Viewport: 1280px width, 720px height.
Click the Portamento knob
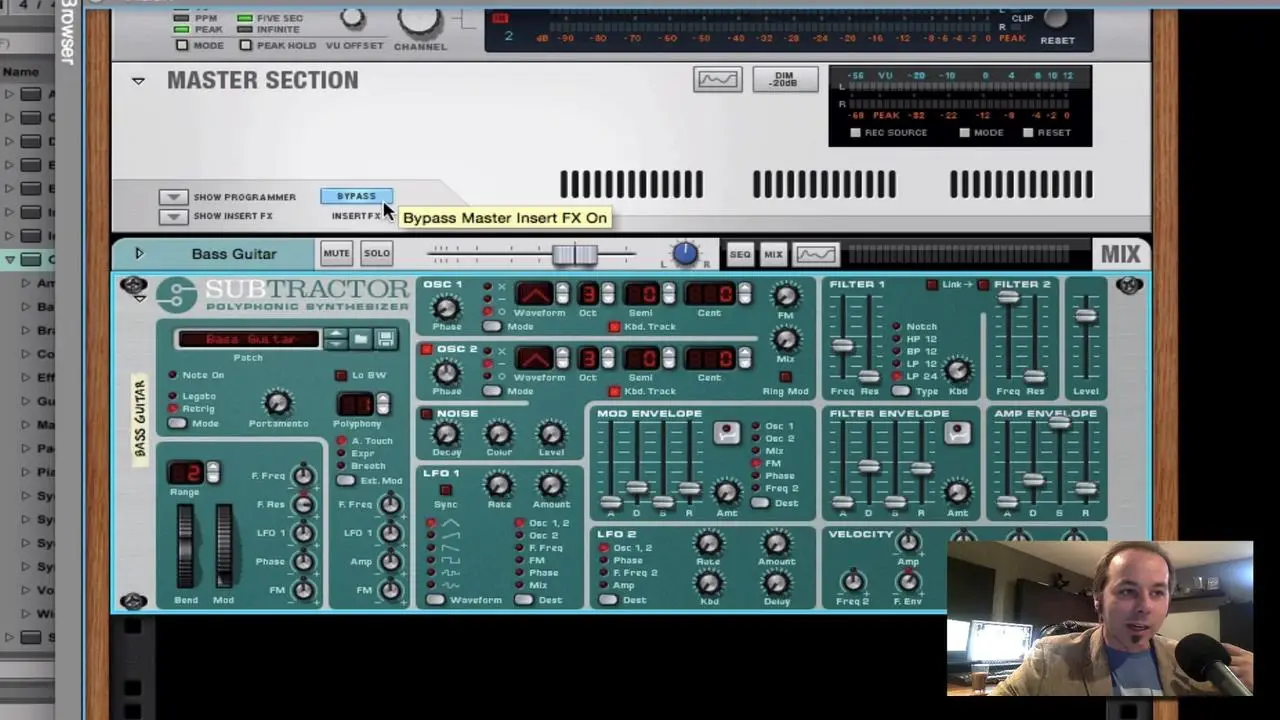click(277, 403)
